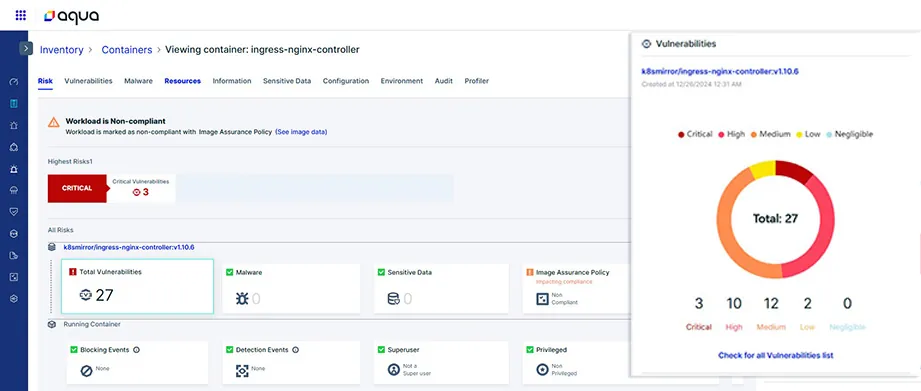Click the orange Medium legend dot
Viewport: 921px width, 391px height.
tap(754, 134)
